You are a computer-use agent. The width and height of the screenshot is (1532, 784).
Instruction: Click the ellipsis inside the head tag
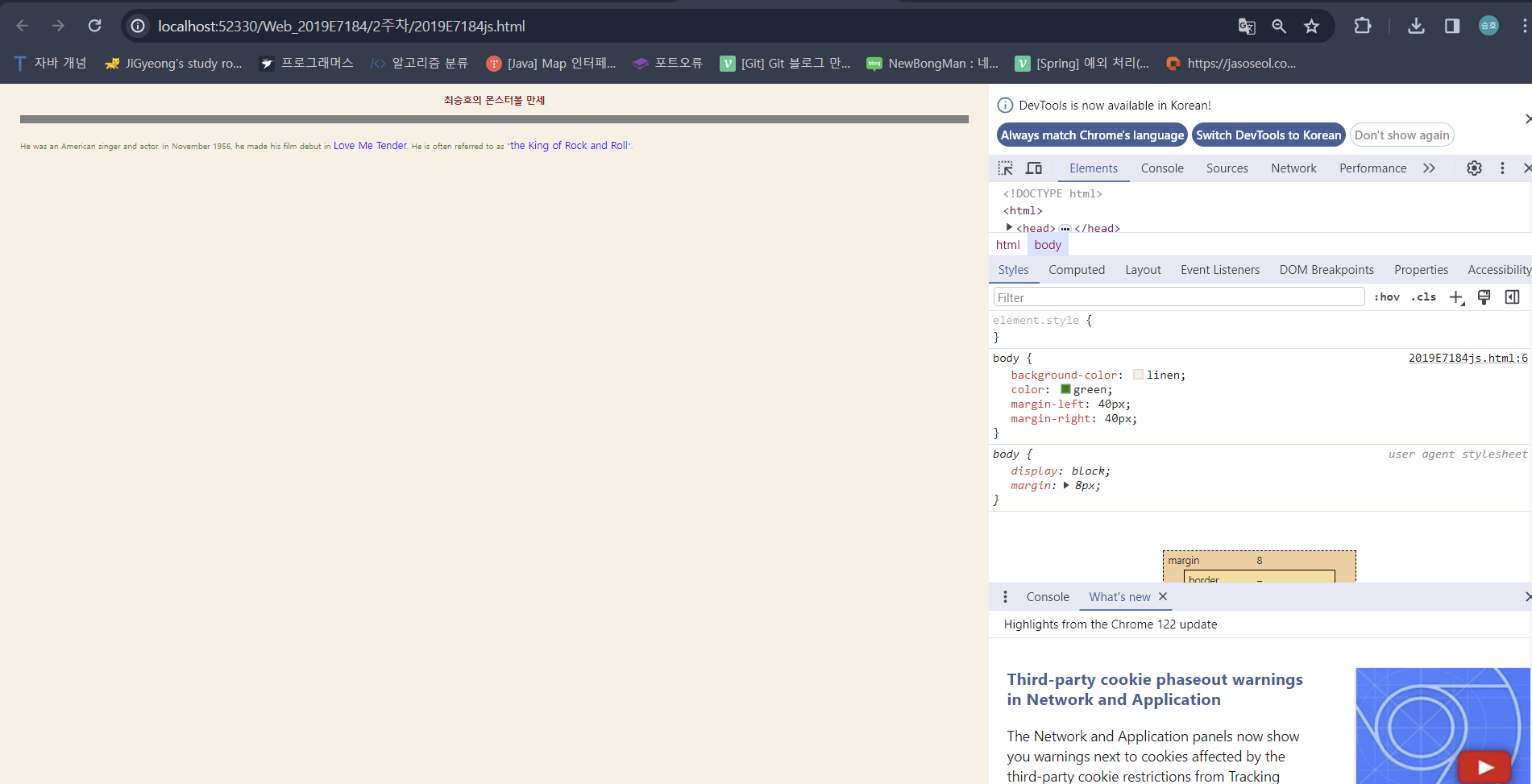(x=1065, y=229)
